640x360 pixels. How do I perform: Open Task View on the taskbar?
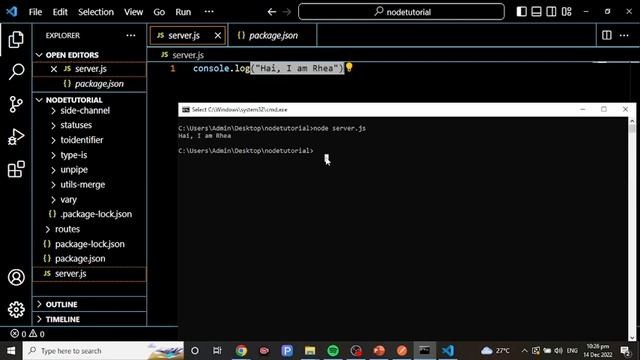[217, 351]
